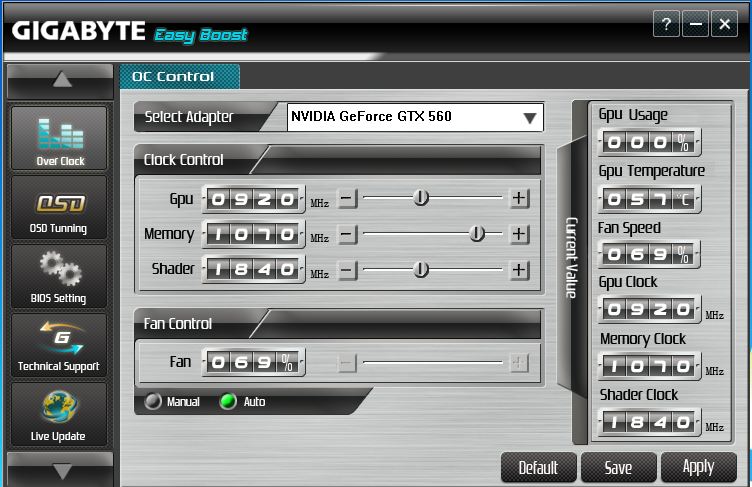Viewport: 752px width, 487px height.
Task: Click the Fan Speed readout display
Action: click(x=650, y=254)
